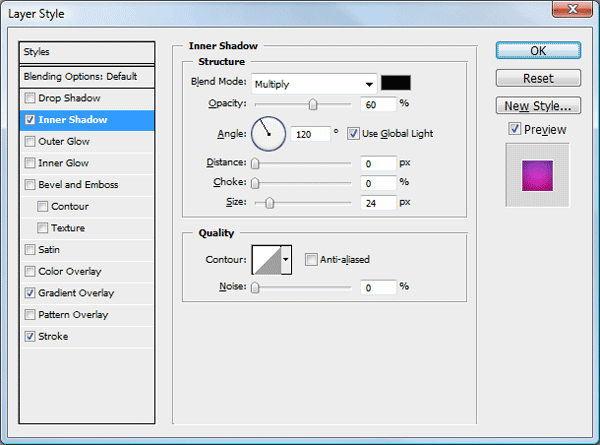Enable the Inner Glow checkbox
This screenshot has width=600, height=445.
coord(29,163)
